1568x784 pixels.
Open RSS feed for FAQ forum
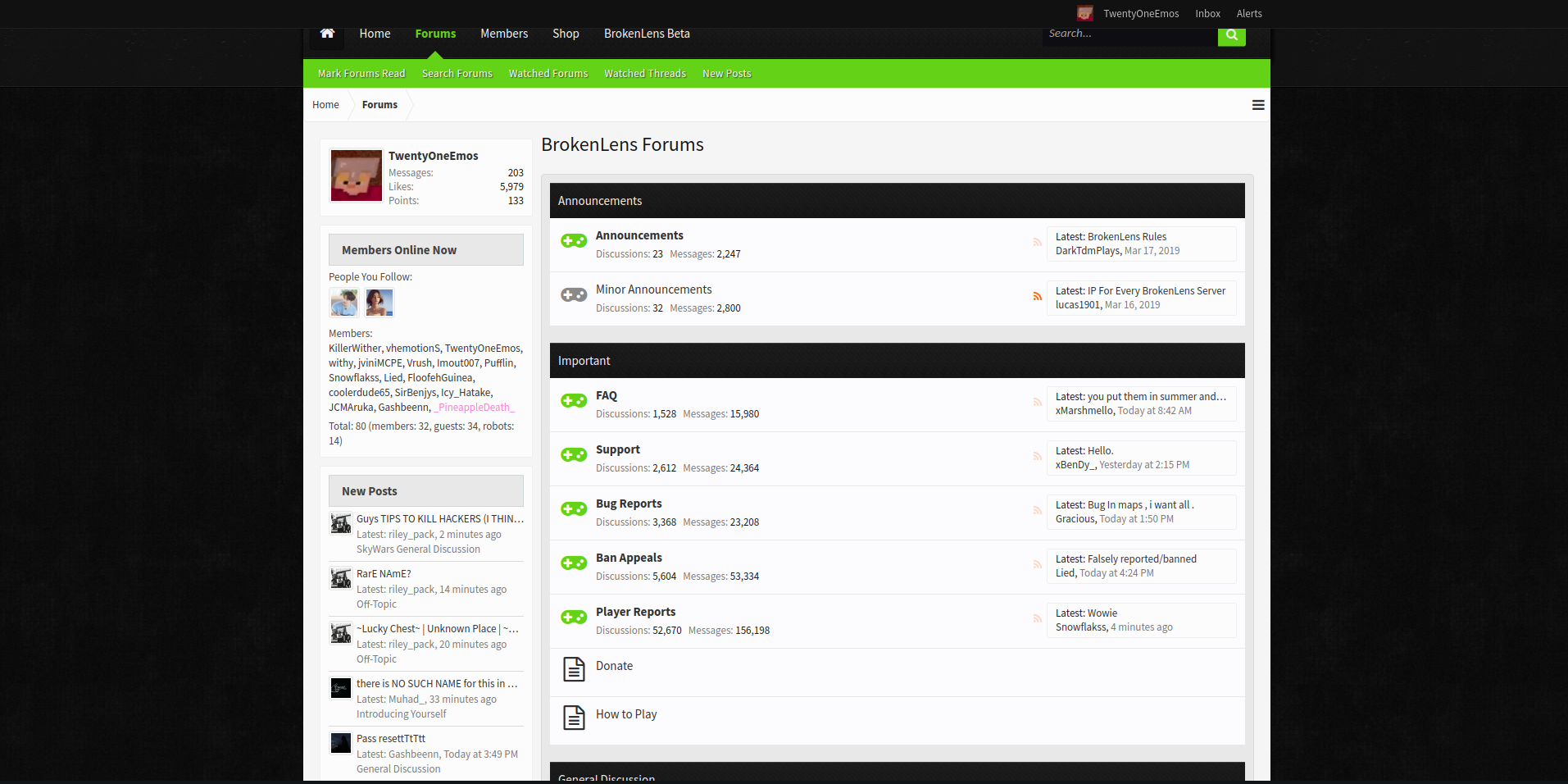click(x=1037, y=402)
